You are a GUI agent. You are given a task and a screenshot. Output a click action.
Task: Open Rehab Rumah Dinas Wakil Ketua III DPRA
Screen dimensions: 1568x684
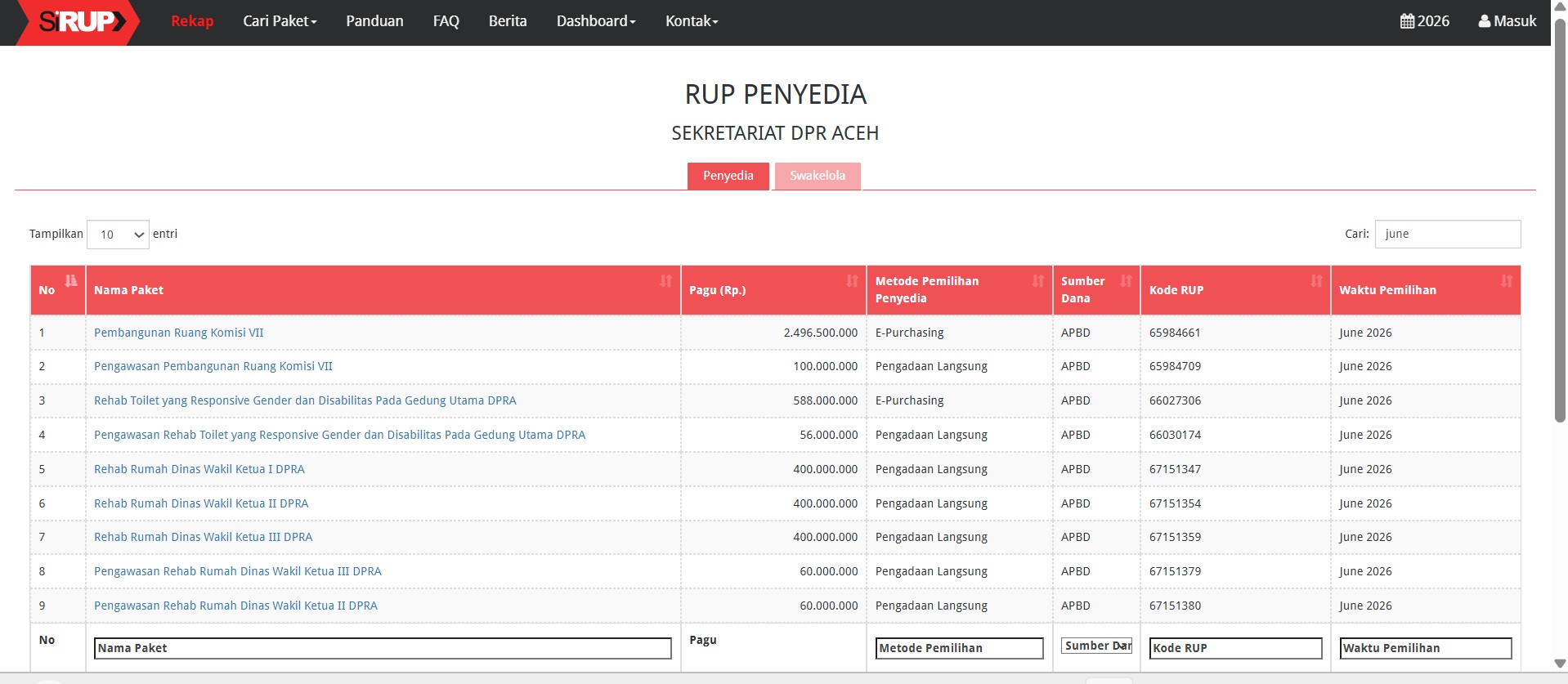(x=204, y=537)
